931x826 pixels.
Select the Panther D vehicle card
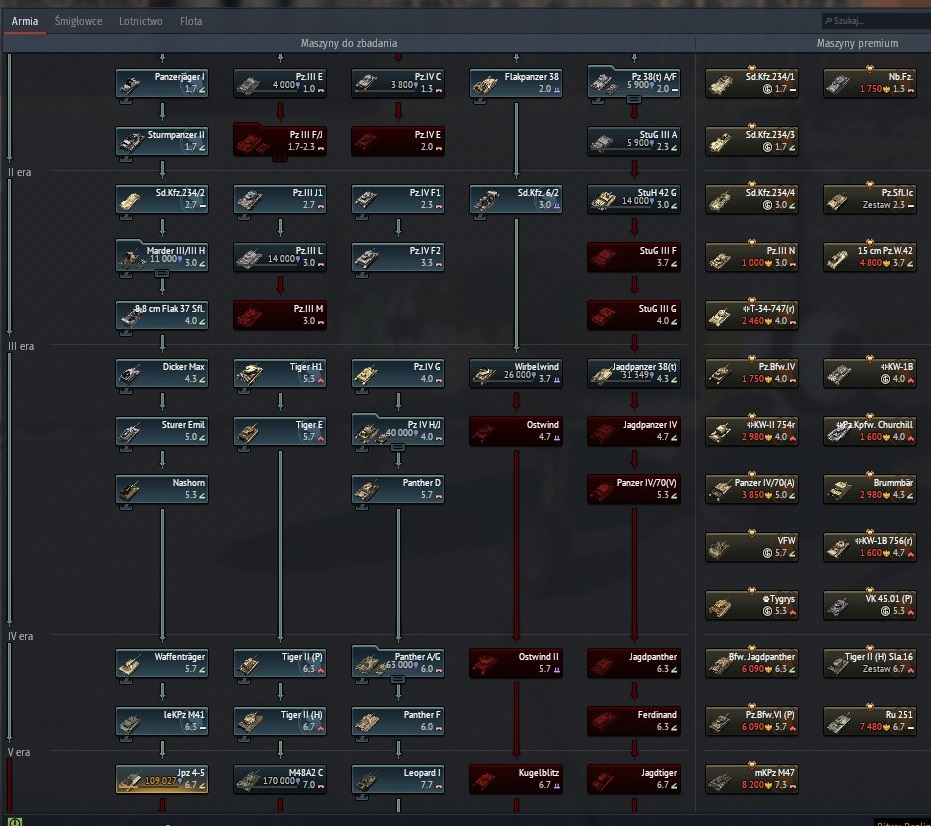tap(398, 489)
